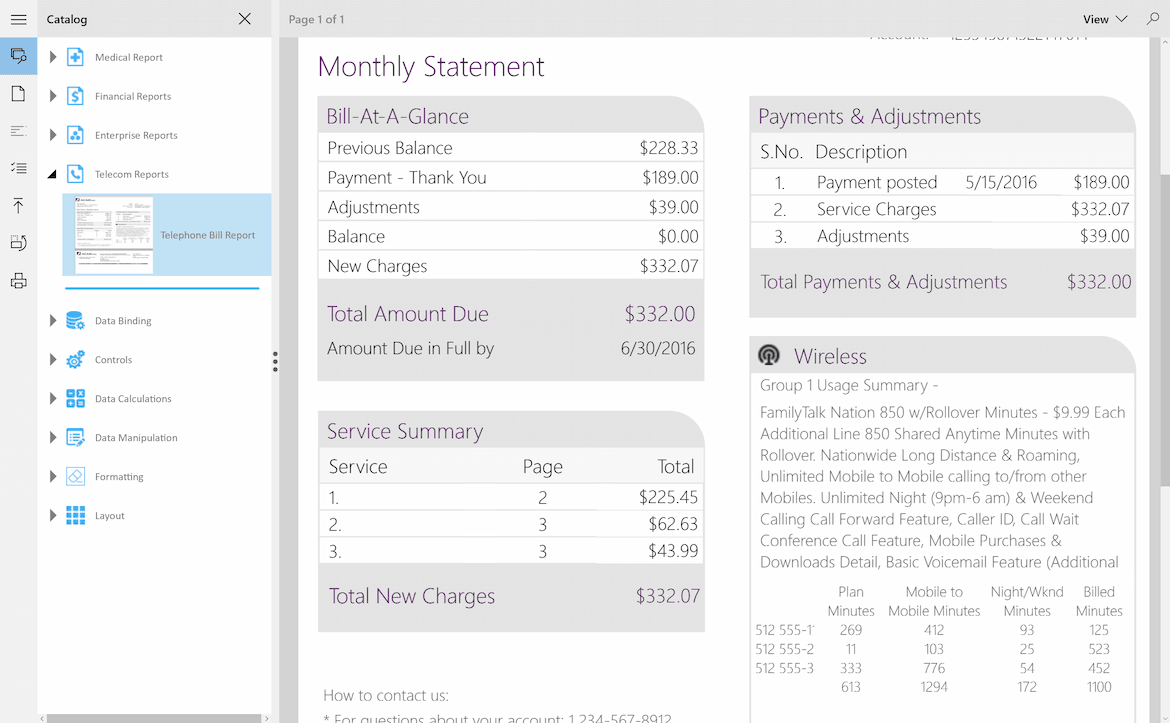1170x723 pixels.
Task: Click the Balance value $0.00
Action: [678, 237]
